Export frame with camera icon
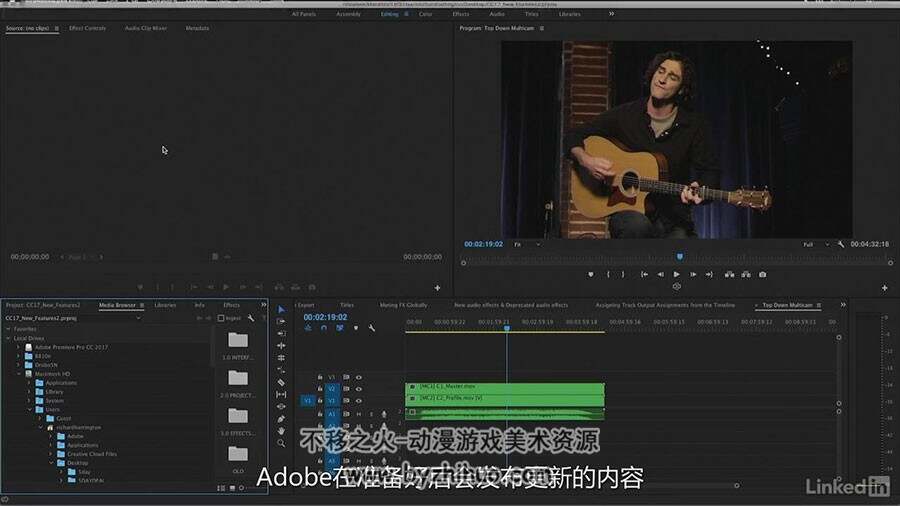The height and width of the screenshot is (506, 900). (x=762, y=274)
